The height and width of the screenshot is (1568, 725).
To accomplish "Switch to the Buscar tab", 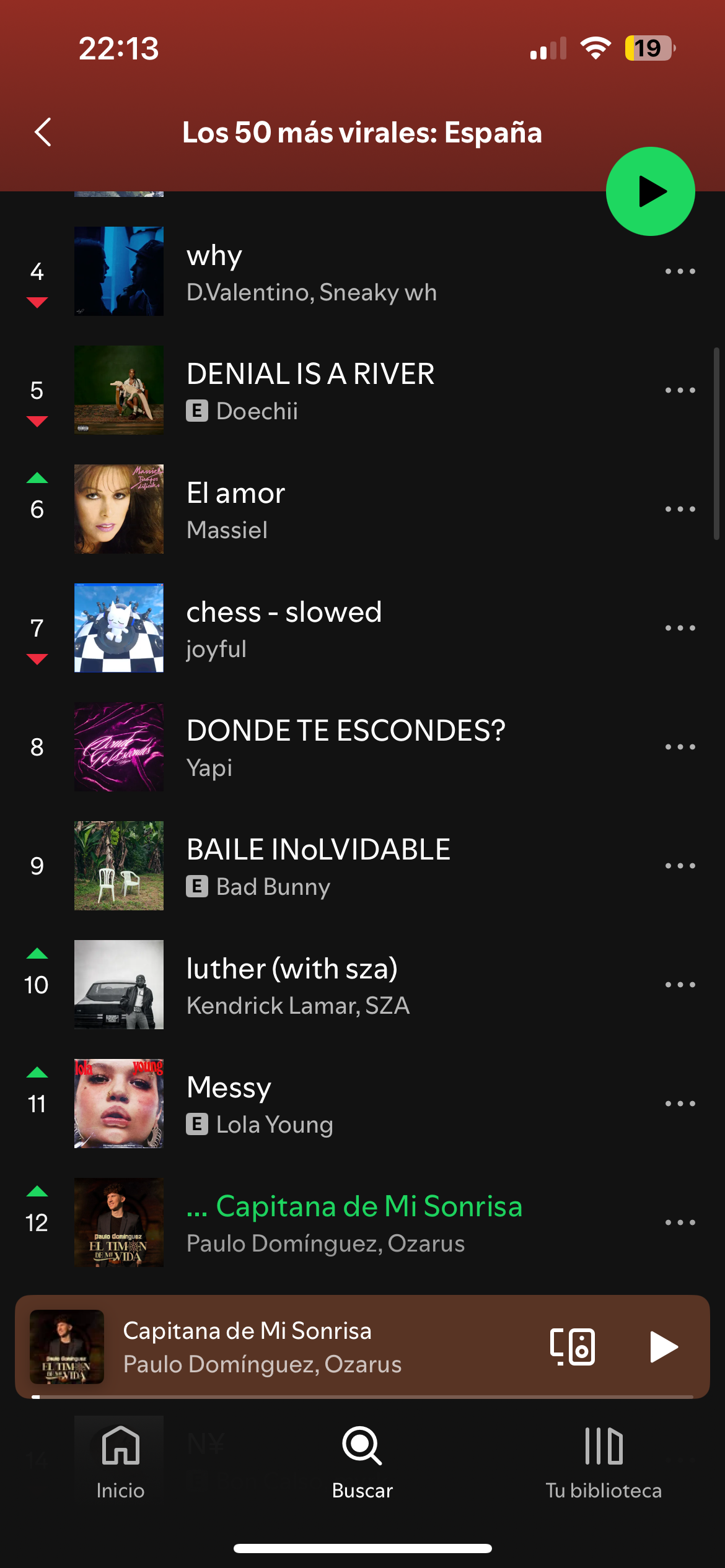I will (362, 1461).
